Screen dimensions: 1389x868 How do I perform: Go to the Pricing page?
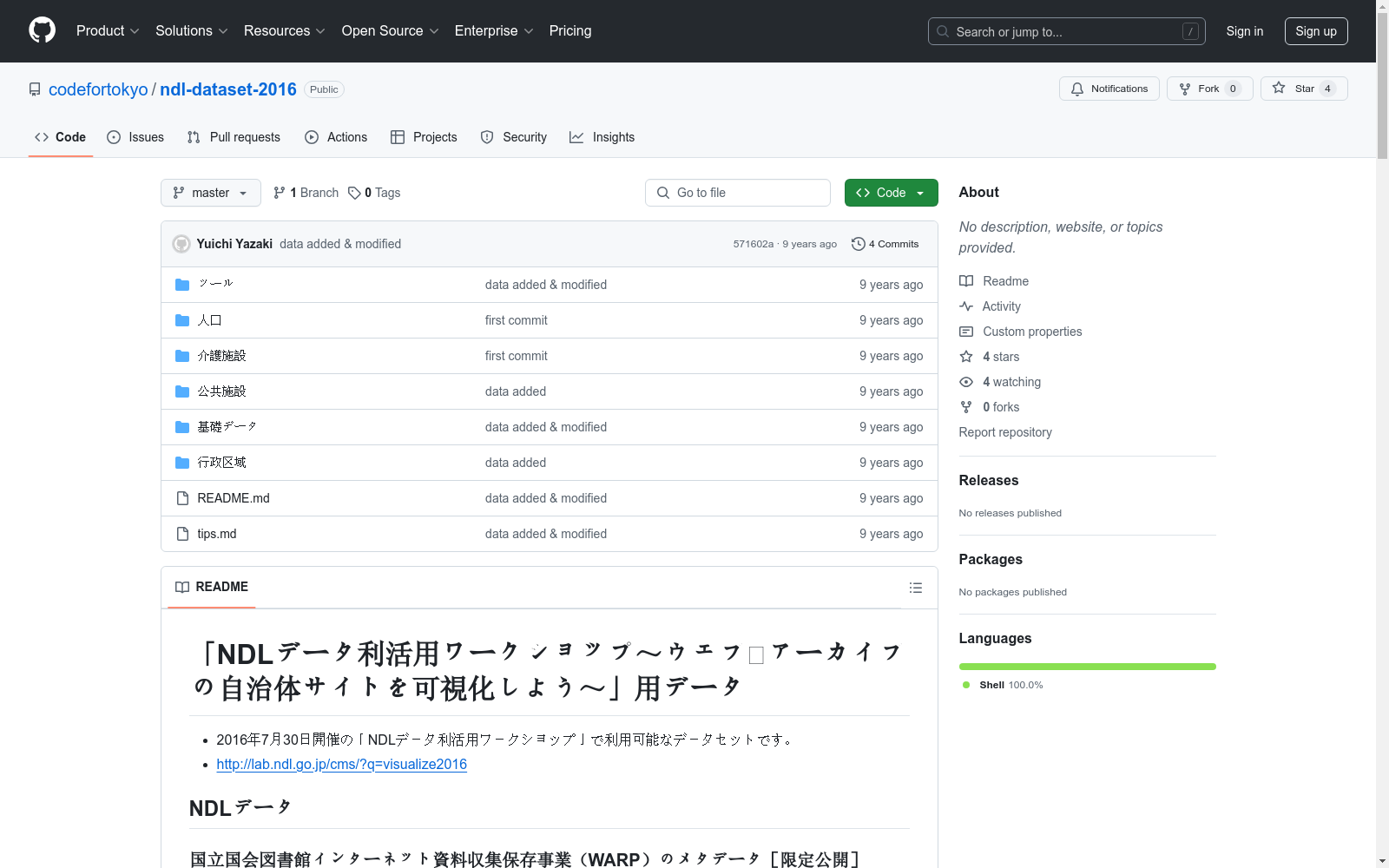coord(570,31)
